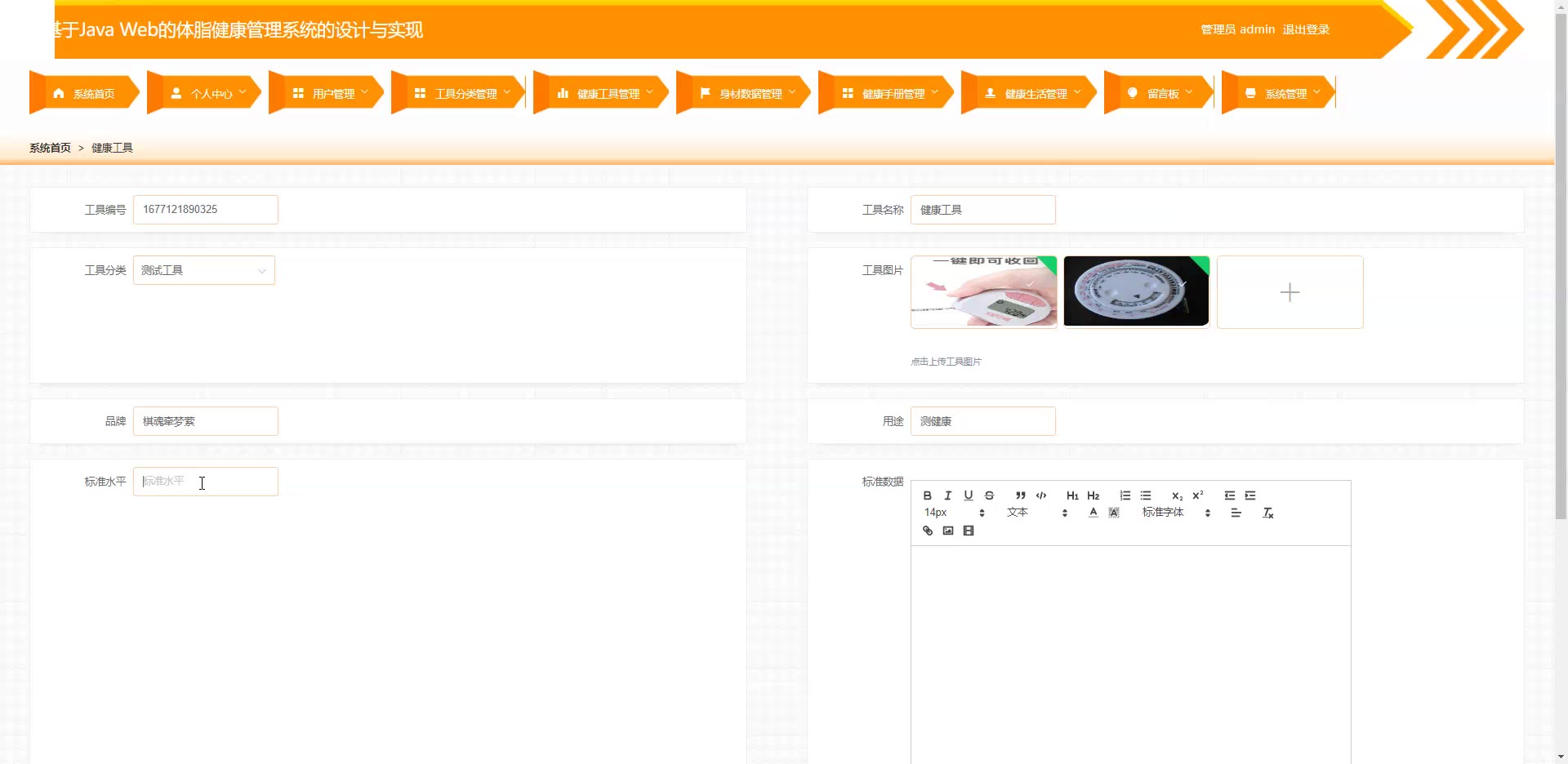This screenshot has height=764, width=1568.
Task: Open the text alignment options
Action: (1236, 513)
